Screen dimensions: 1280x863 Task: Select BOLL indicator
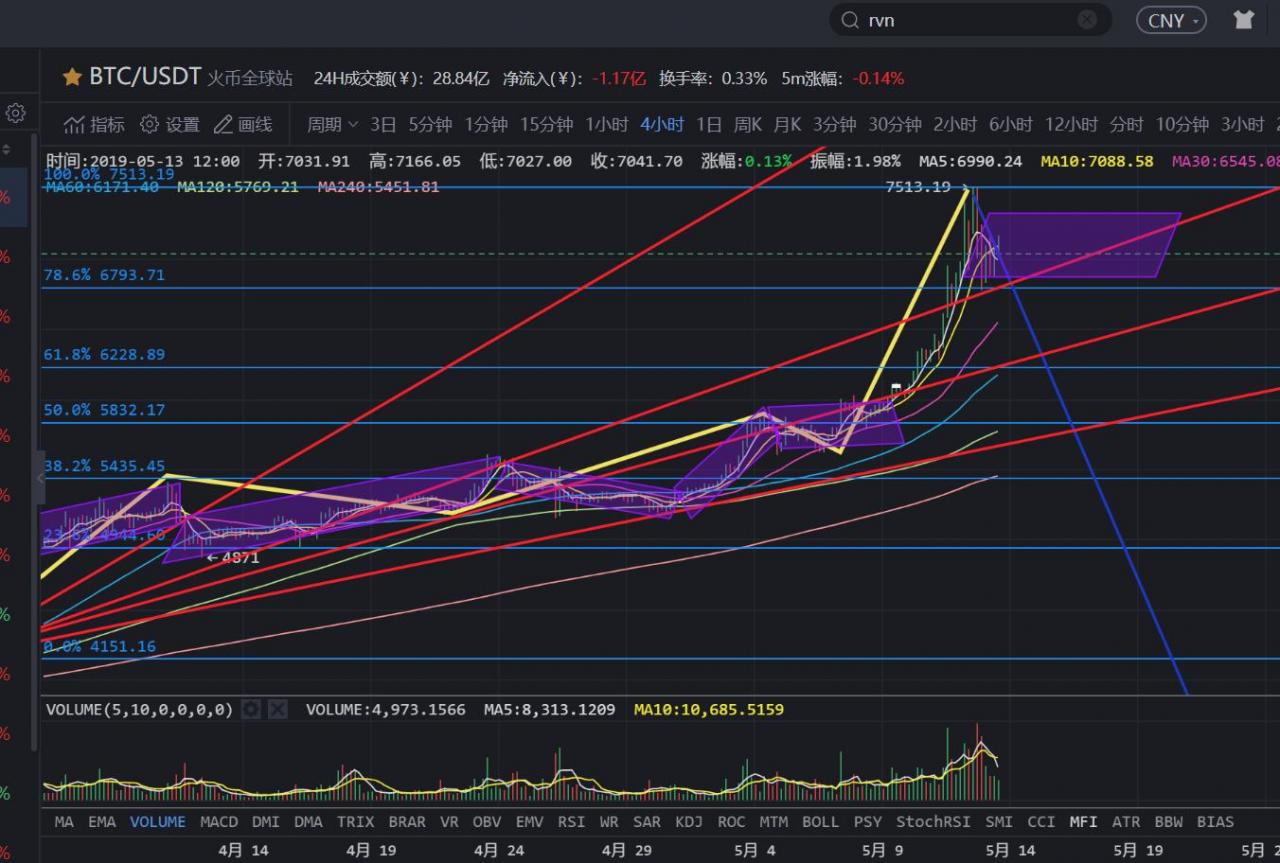pyautogui.click(x=820, y=822)
